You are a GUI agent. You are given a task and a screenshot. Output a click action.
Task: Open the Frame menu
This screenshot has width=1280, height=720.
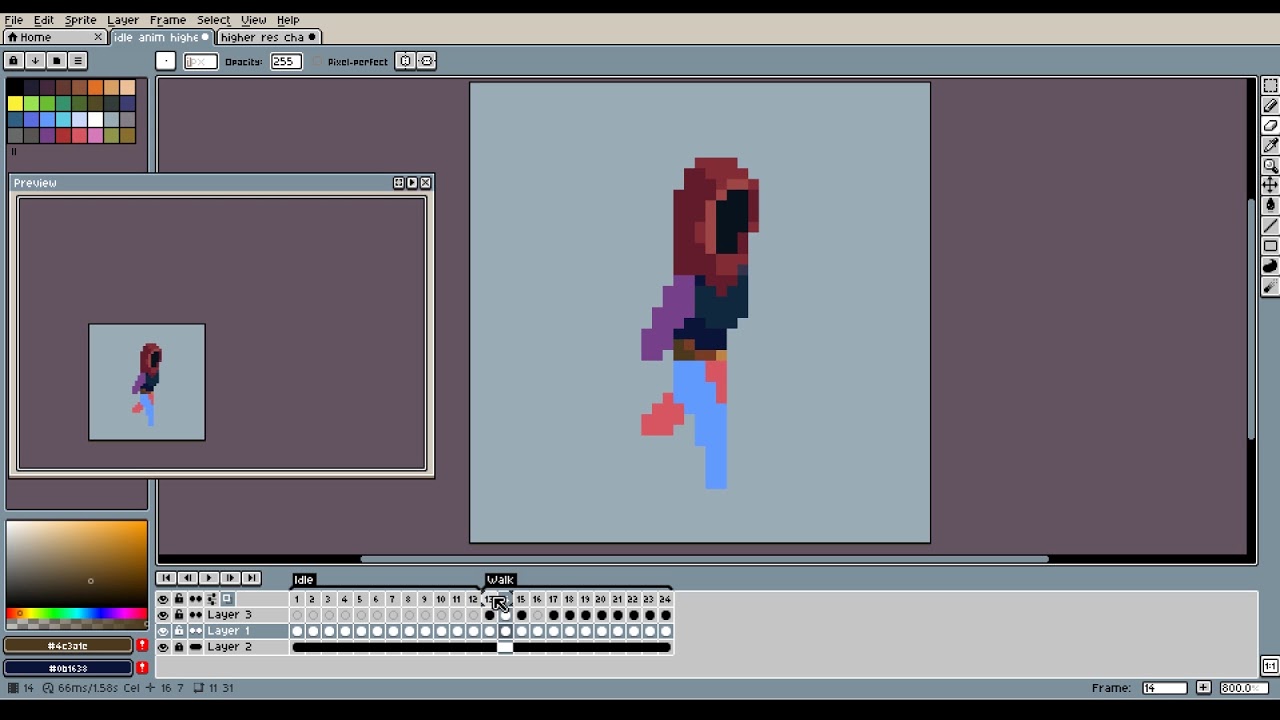tap(168, 20)
